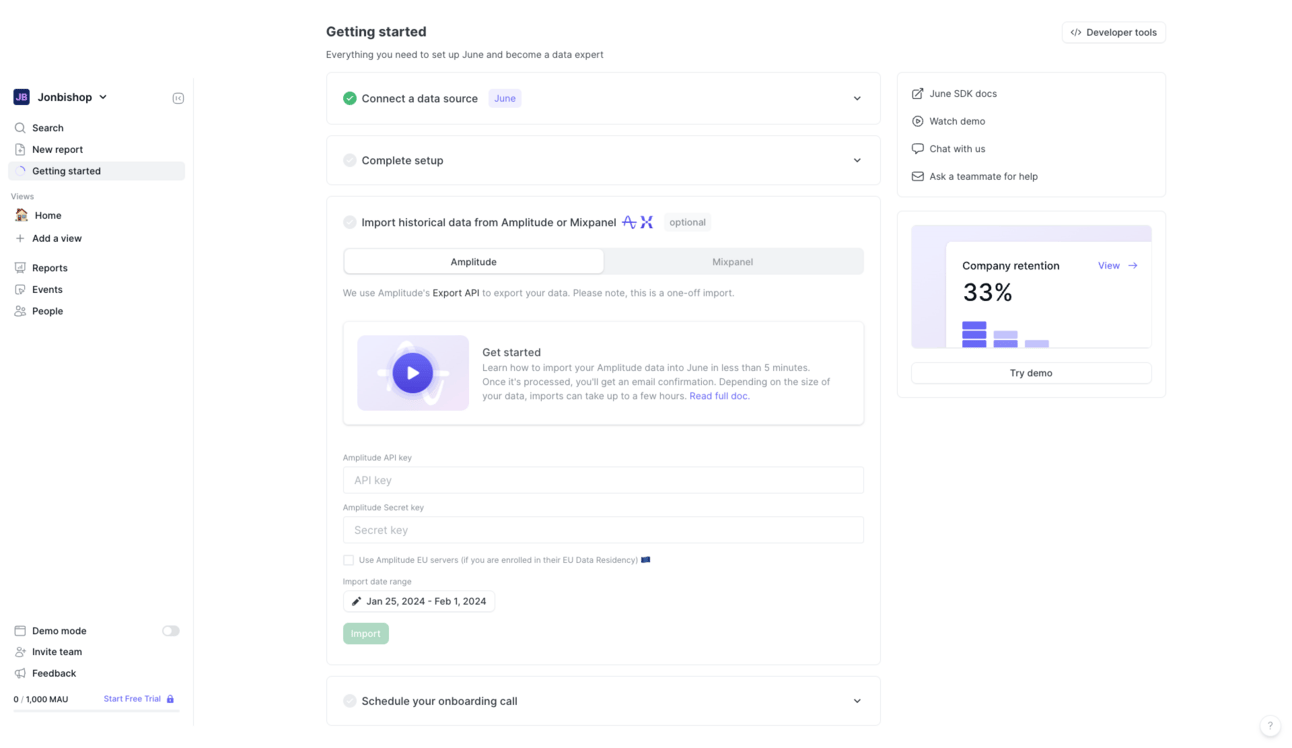Viewport: 1292px width, 748px height.
Task: Click the arrow icon next to View
Action: coord(1133,266)
